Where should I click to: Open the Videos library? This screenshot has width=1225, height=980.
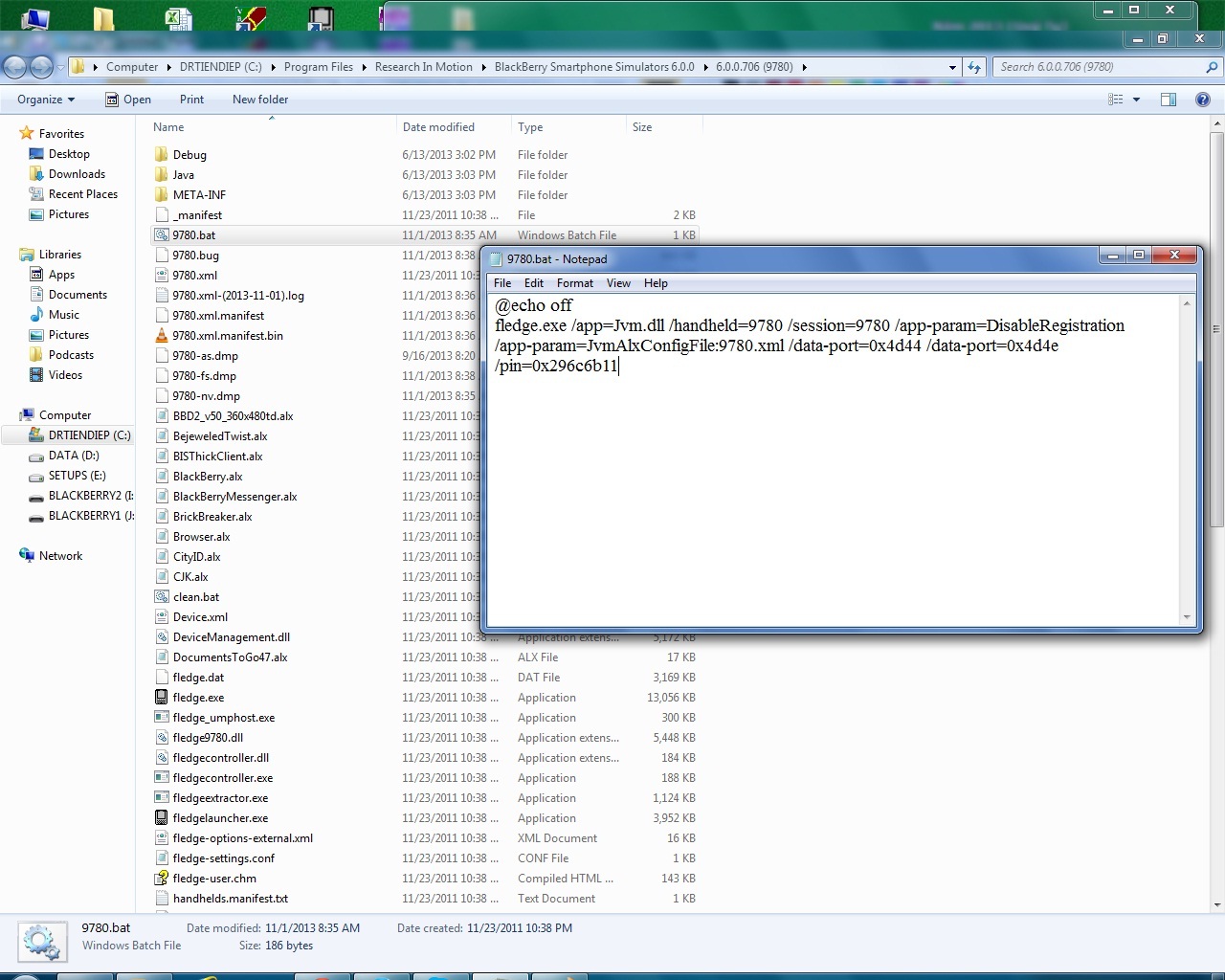tap(65, 375)
